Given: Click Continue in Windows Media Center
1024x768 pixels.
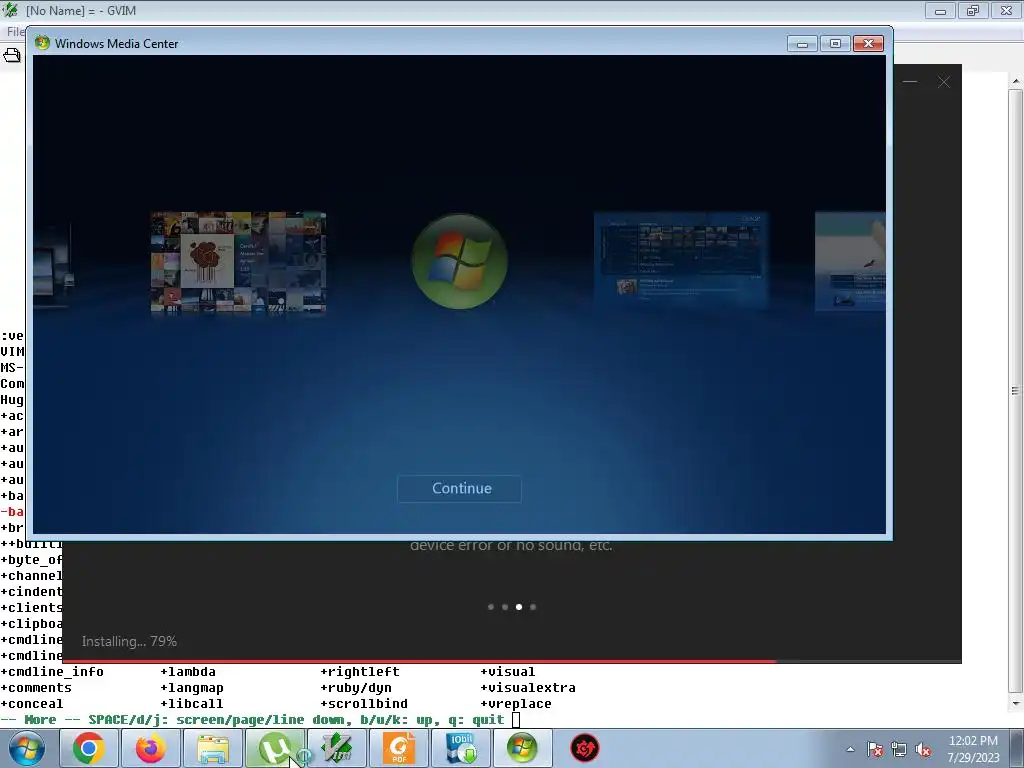Looking at the screenshot, I should pyautogui.click(x=459, y=488).
